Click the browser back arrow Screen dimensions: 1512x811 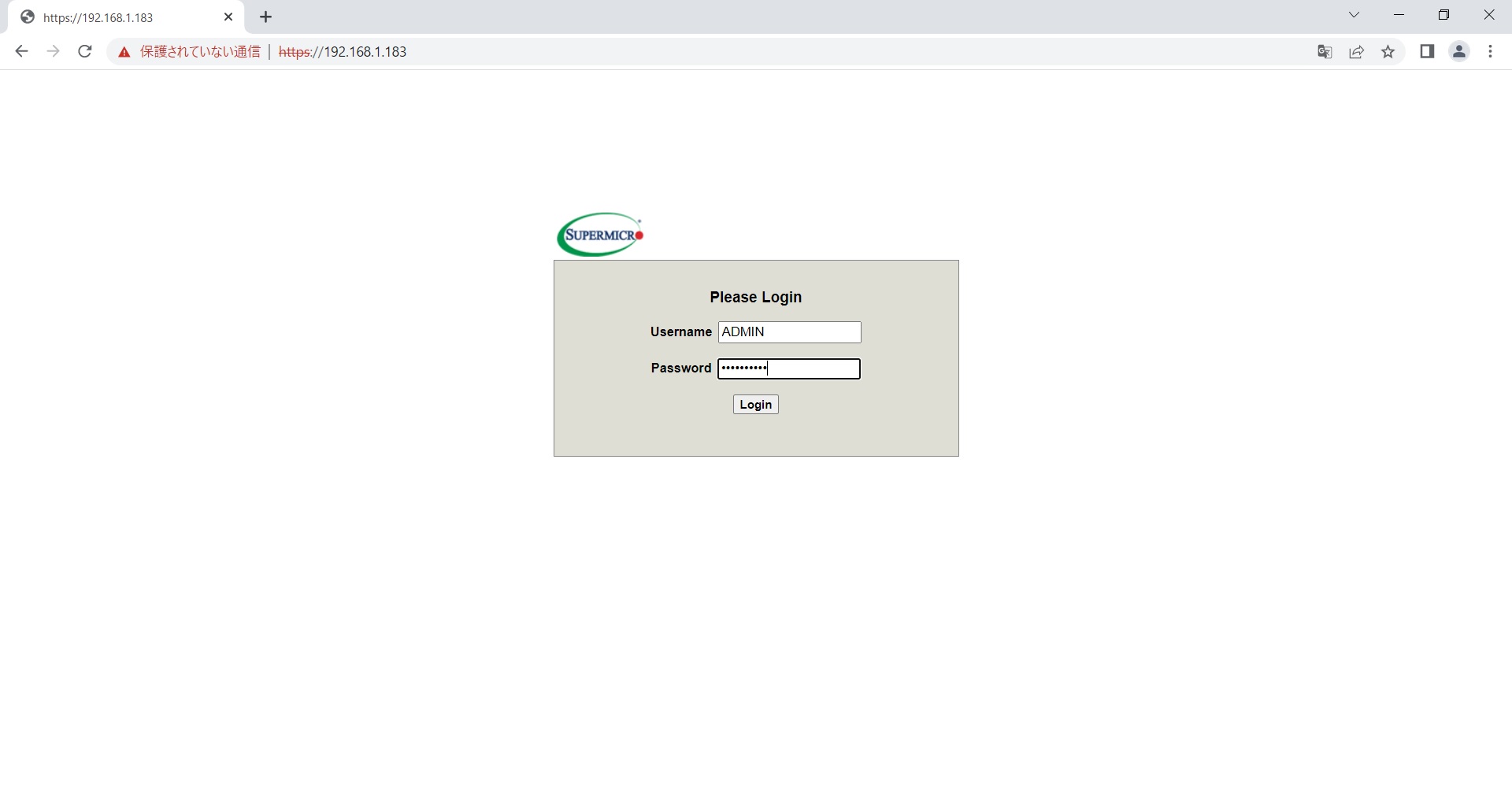pos(21,52)
